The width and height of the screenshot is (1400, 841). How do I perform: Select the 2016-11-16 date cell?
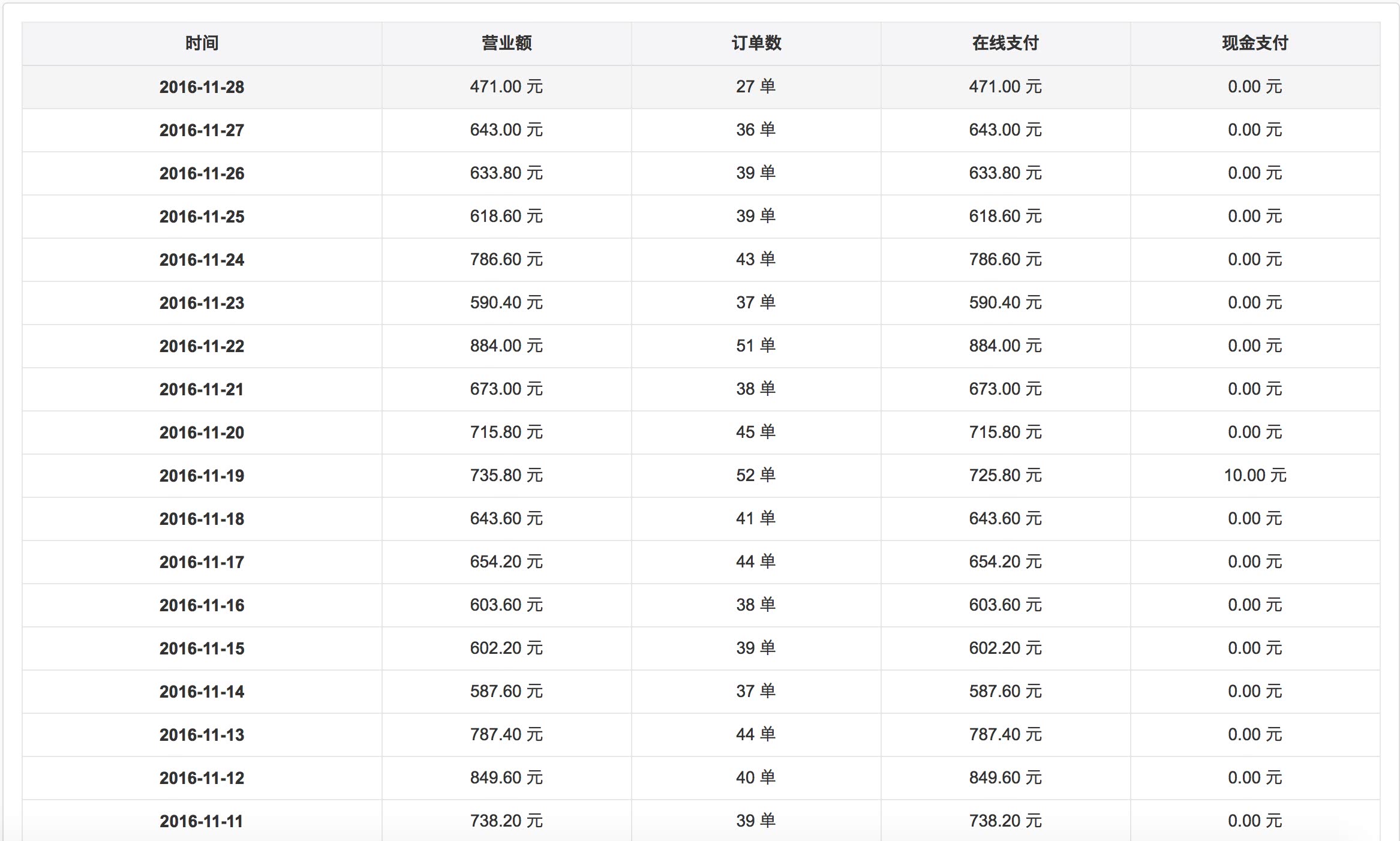click(202, 605)
